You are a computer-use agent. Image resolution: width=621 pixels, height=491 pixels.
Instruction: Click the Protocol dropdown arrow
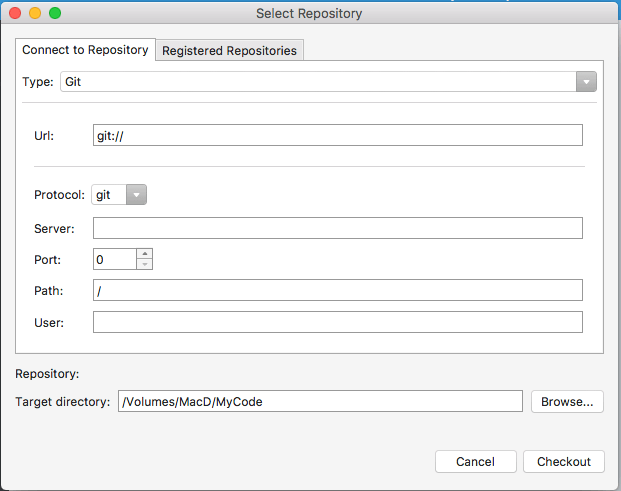point(135,195)
